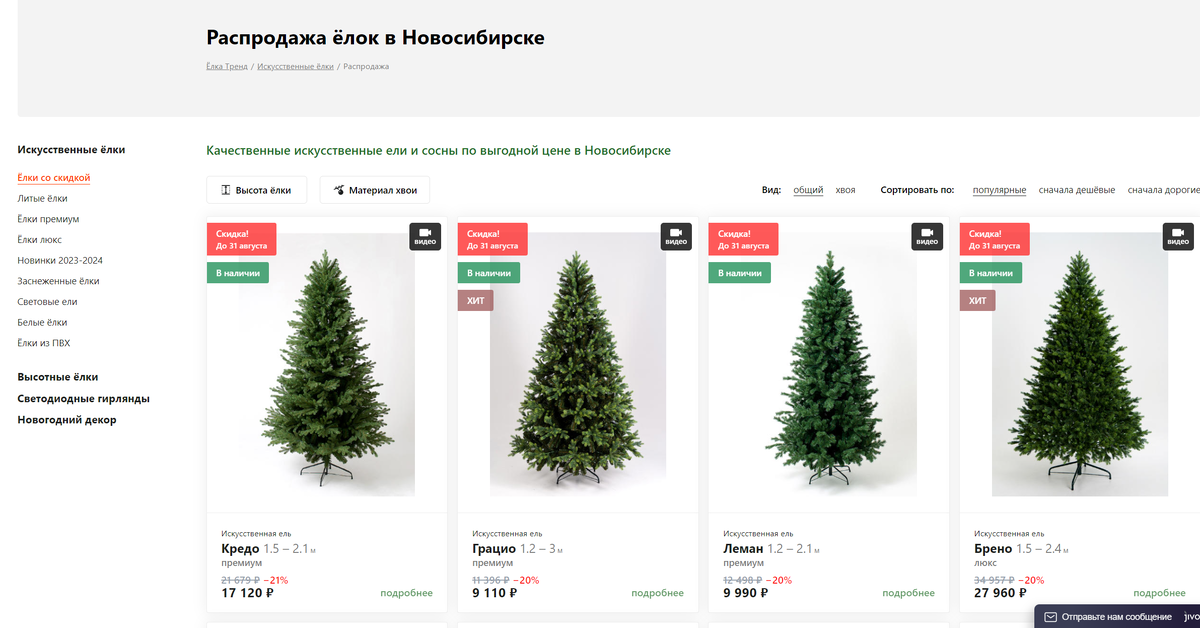Sort products by популярные
The image size is (1200, 628).
(999, 190)
